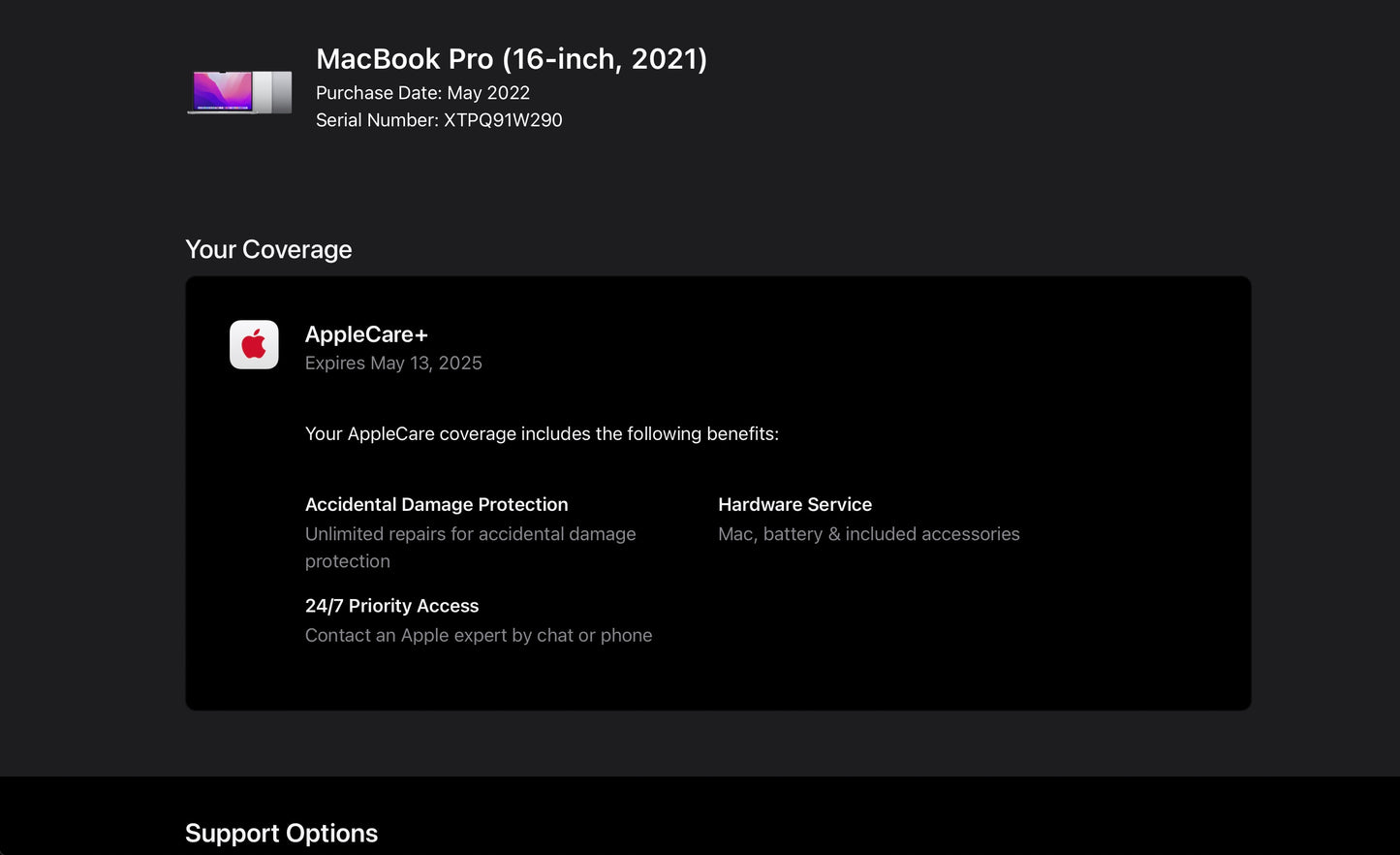Click the black coverage details card
1400x855 pixels.
click(x=717, y=492)
